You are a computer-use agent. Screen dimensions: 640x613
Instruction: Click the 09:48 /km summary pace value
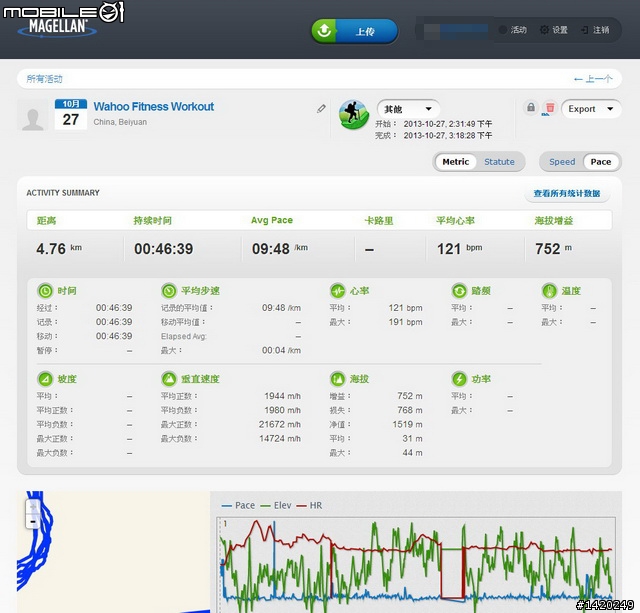280,249
